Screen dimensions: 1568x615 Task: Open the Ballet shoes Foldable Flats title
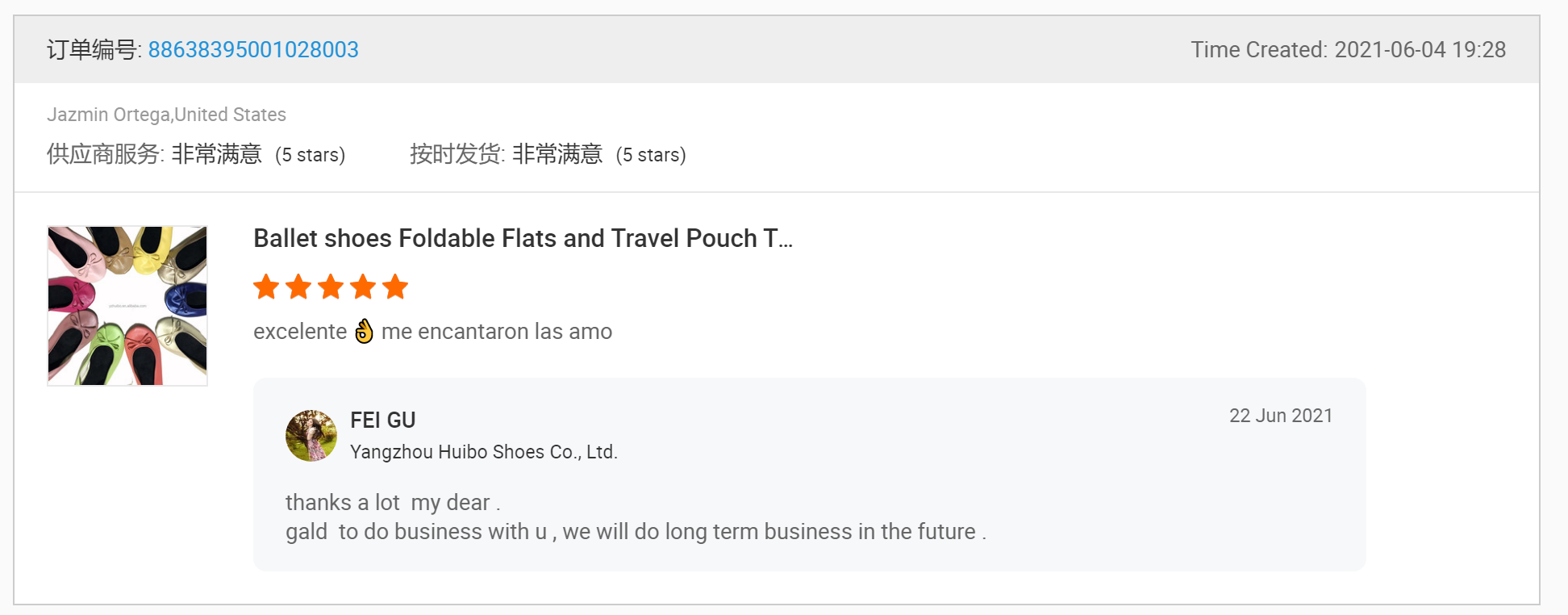pos(523,239)
